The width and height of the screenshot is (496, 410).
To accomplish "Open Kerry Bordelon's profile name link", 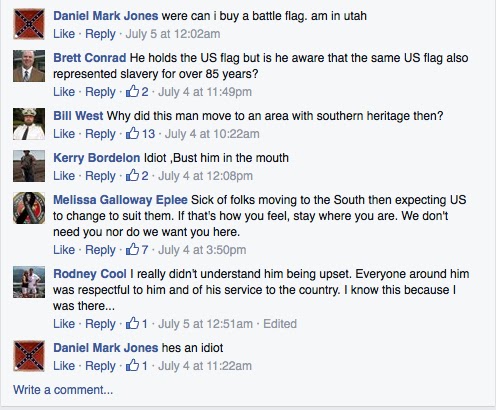I will tap(97, 158).
